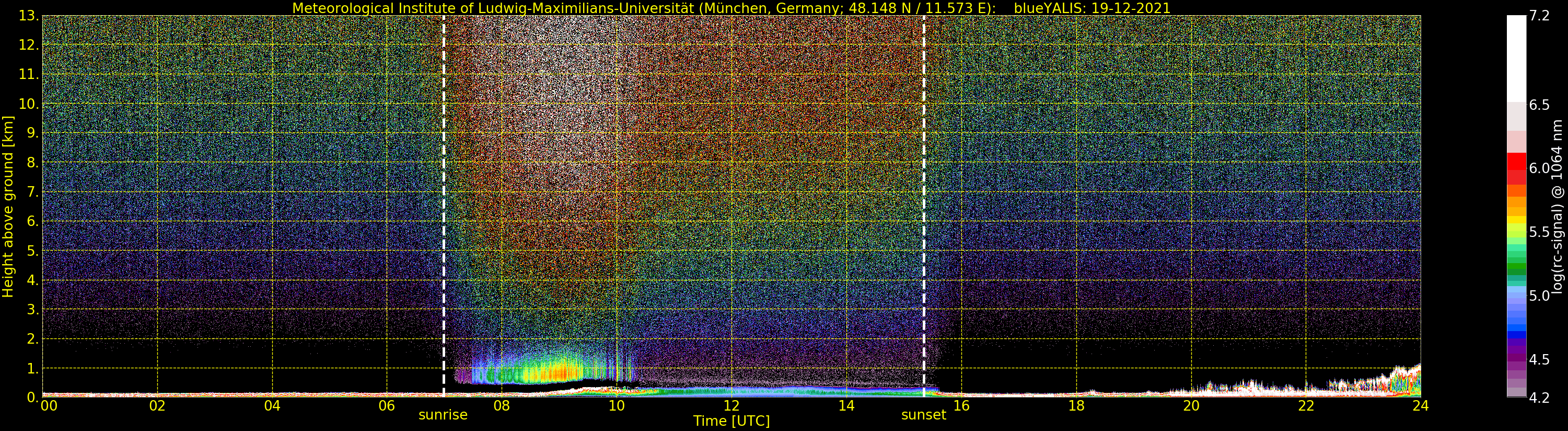Click the time axis tick label 14

[846, 406]
